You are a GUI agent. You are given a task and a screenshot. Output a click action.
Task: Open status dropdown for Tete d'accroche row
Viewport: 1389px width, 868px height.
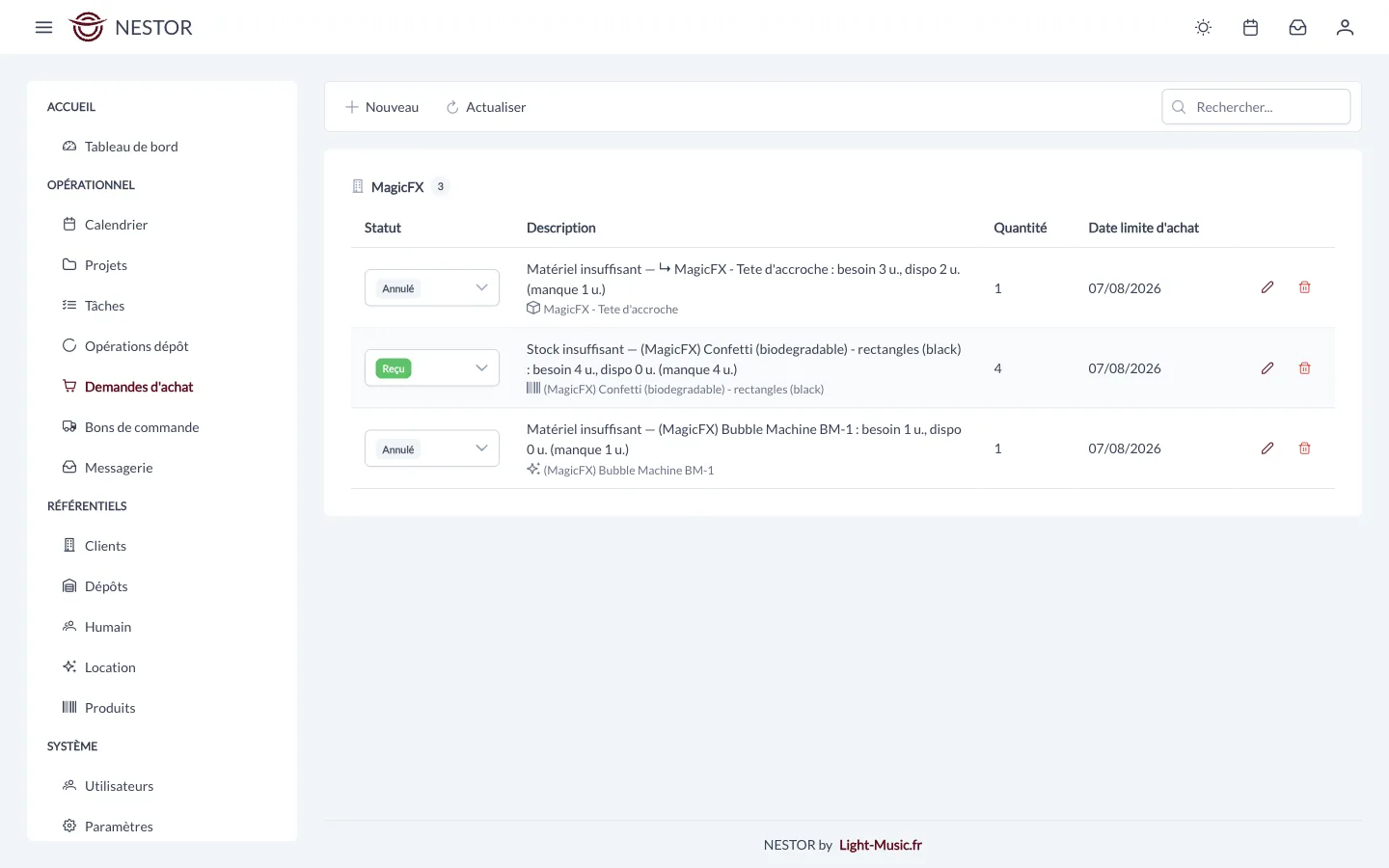(x=432, y=287)
